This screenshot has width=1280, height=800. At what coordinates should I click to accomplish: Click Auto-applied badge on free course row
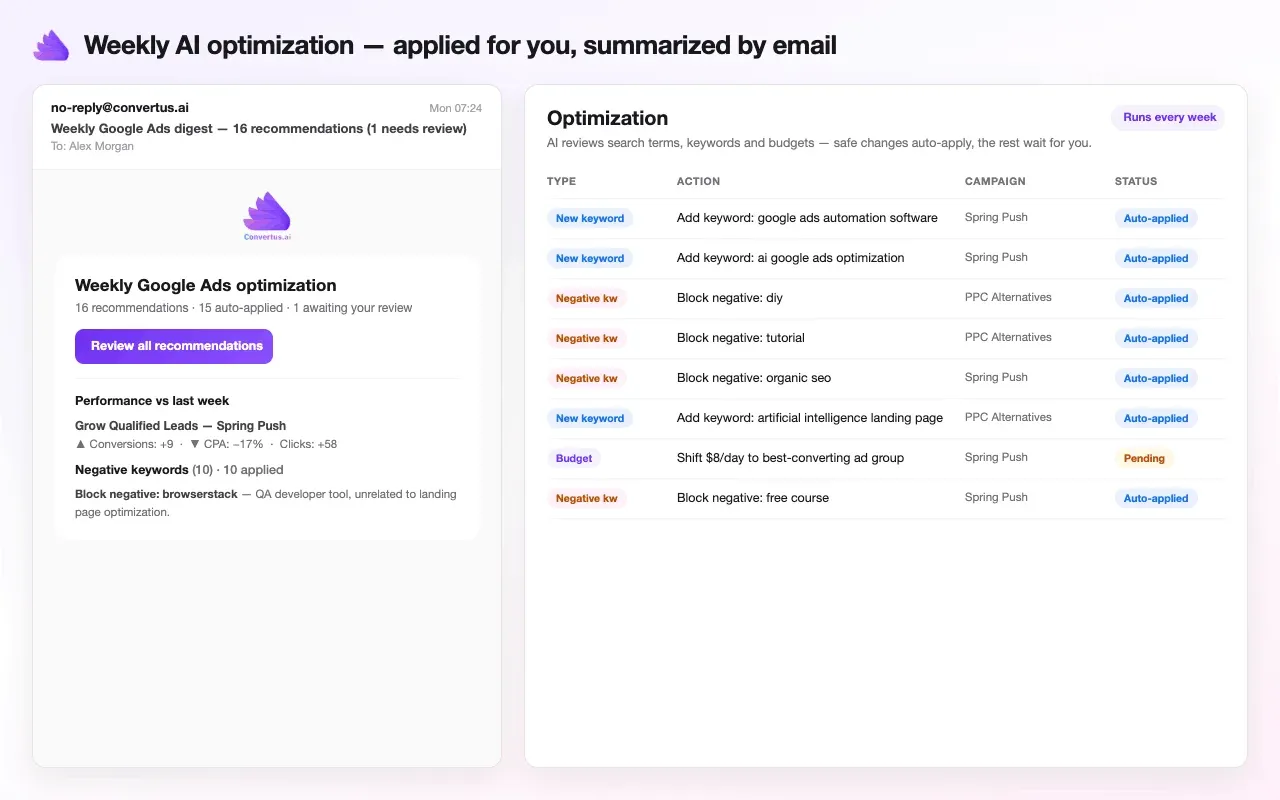coord(1156,498)
